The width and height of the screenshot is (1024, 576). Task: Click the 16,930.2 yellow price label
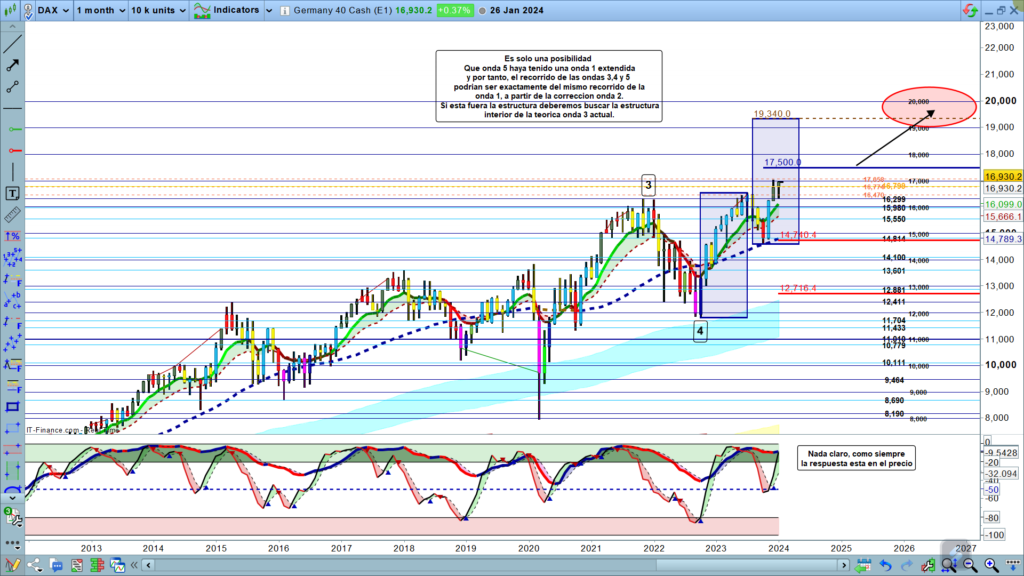point(1001,176)
